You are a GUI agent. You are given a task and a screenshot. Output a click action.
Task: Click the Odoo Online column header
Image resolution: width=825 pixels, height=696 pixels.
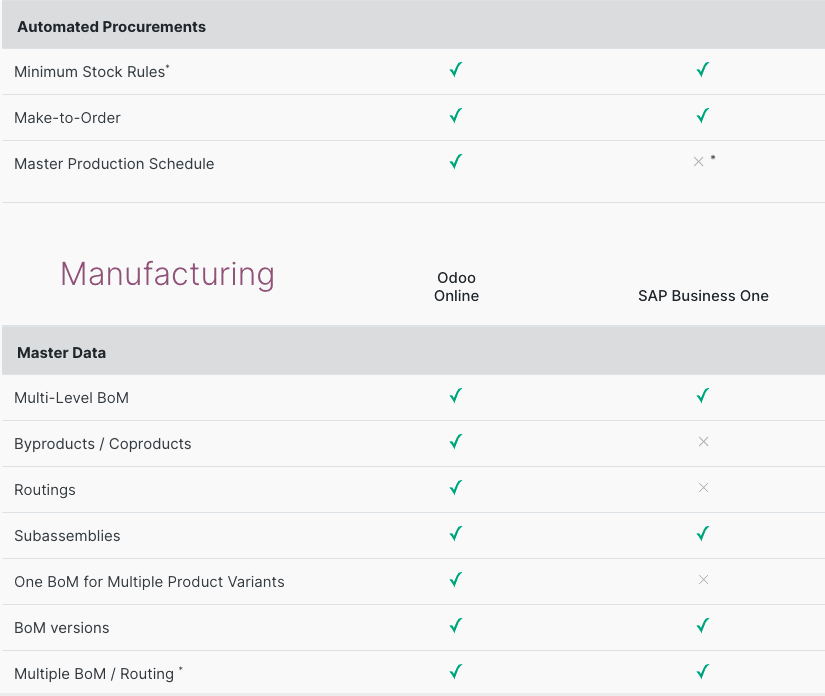[x=456, y=287]
